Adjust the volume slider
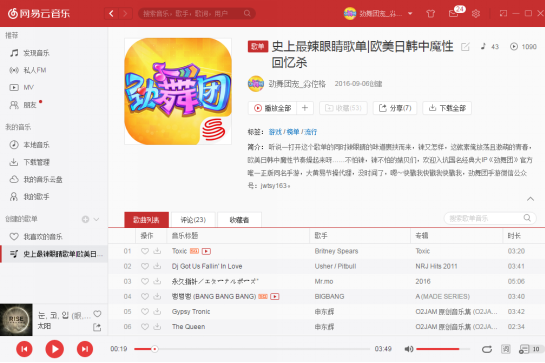The width and height of the screenshot is (545, 363). [x=443, y=349]
